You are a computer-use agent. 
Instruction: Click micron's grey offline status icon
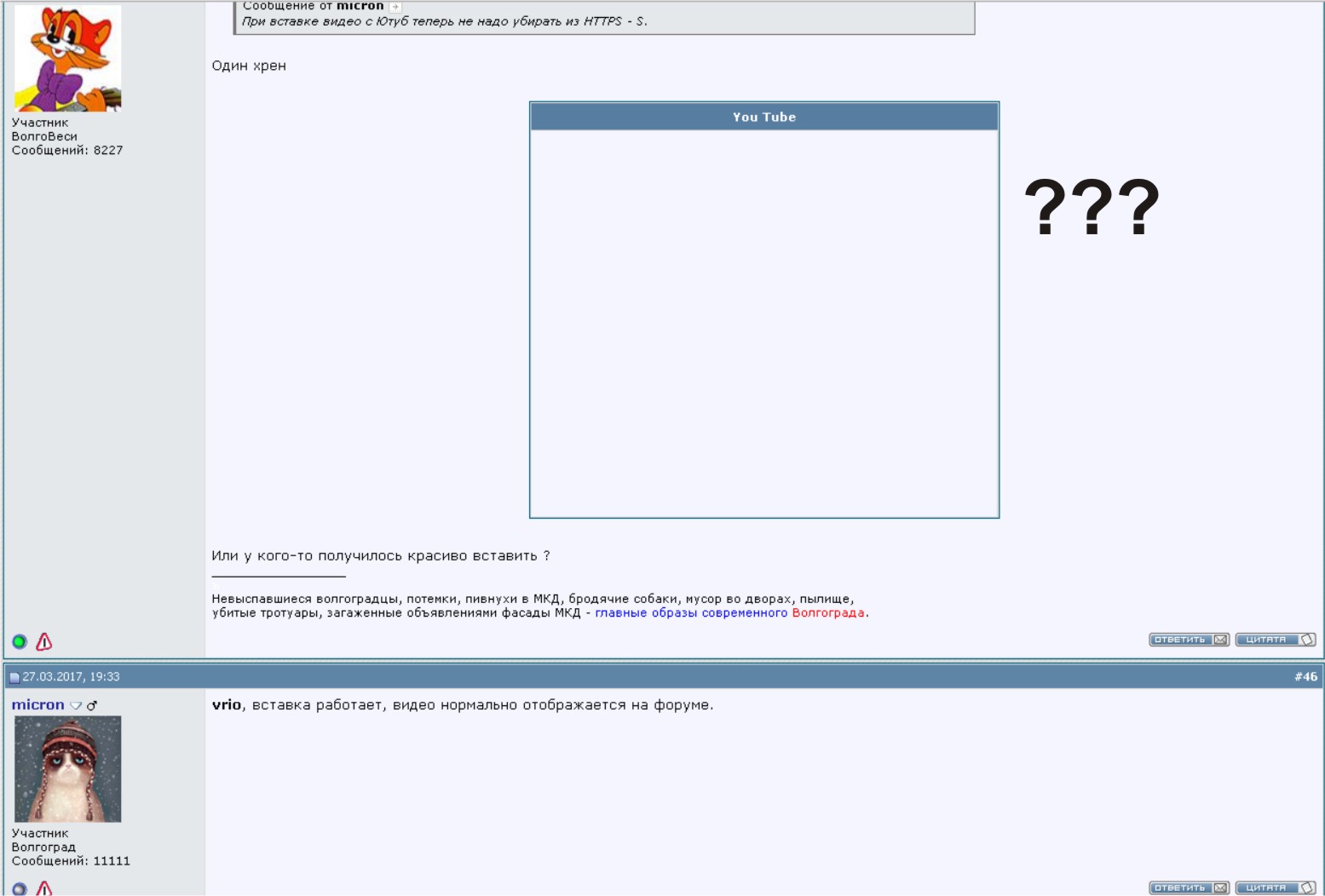tap(20, 889)
